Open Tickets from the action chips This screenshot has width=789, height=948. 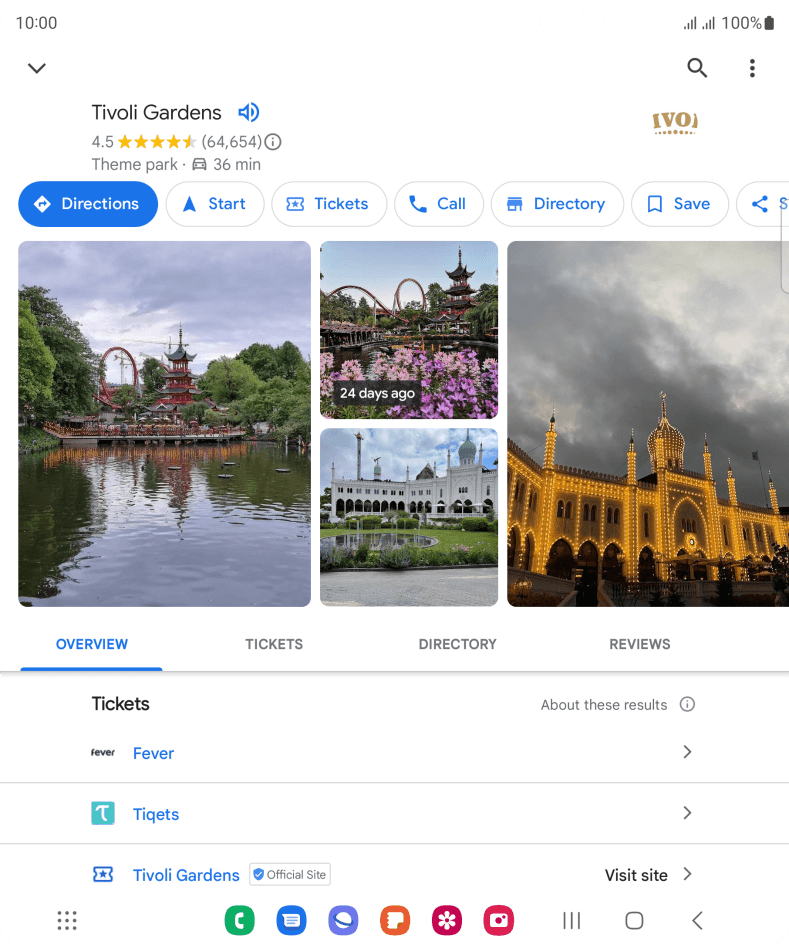329,204
